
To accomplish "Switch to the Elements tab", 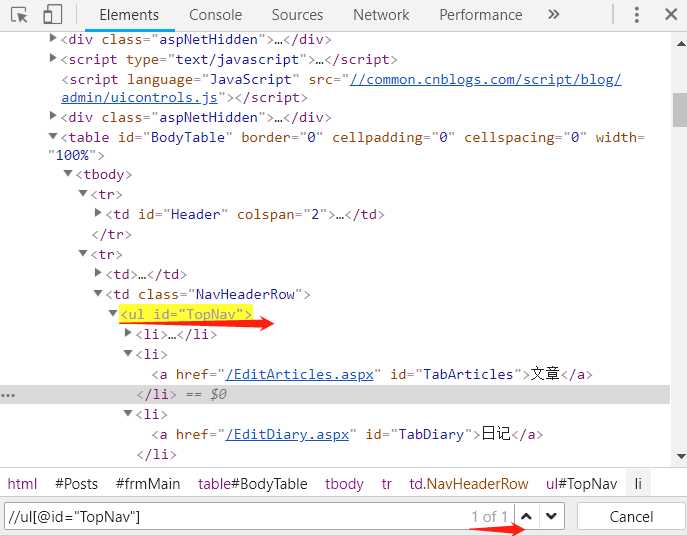I will click(x=129, y=15).
